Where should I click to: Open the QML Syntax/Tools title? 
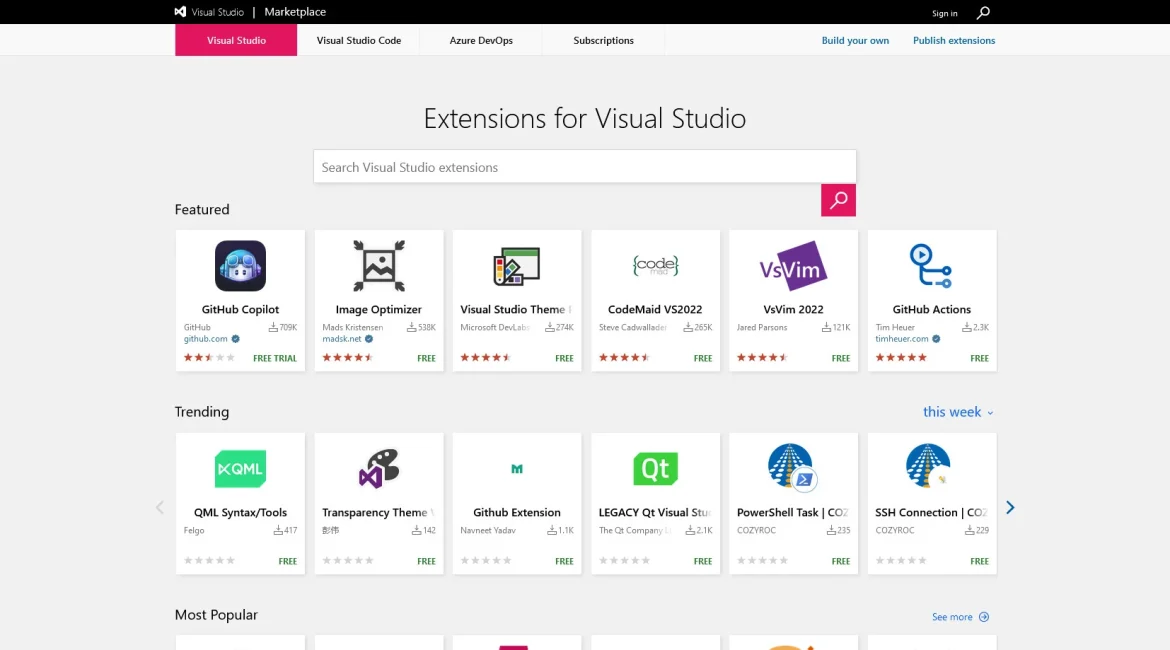coord(240,513)
